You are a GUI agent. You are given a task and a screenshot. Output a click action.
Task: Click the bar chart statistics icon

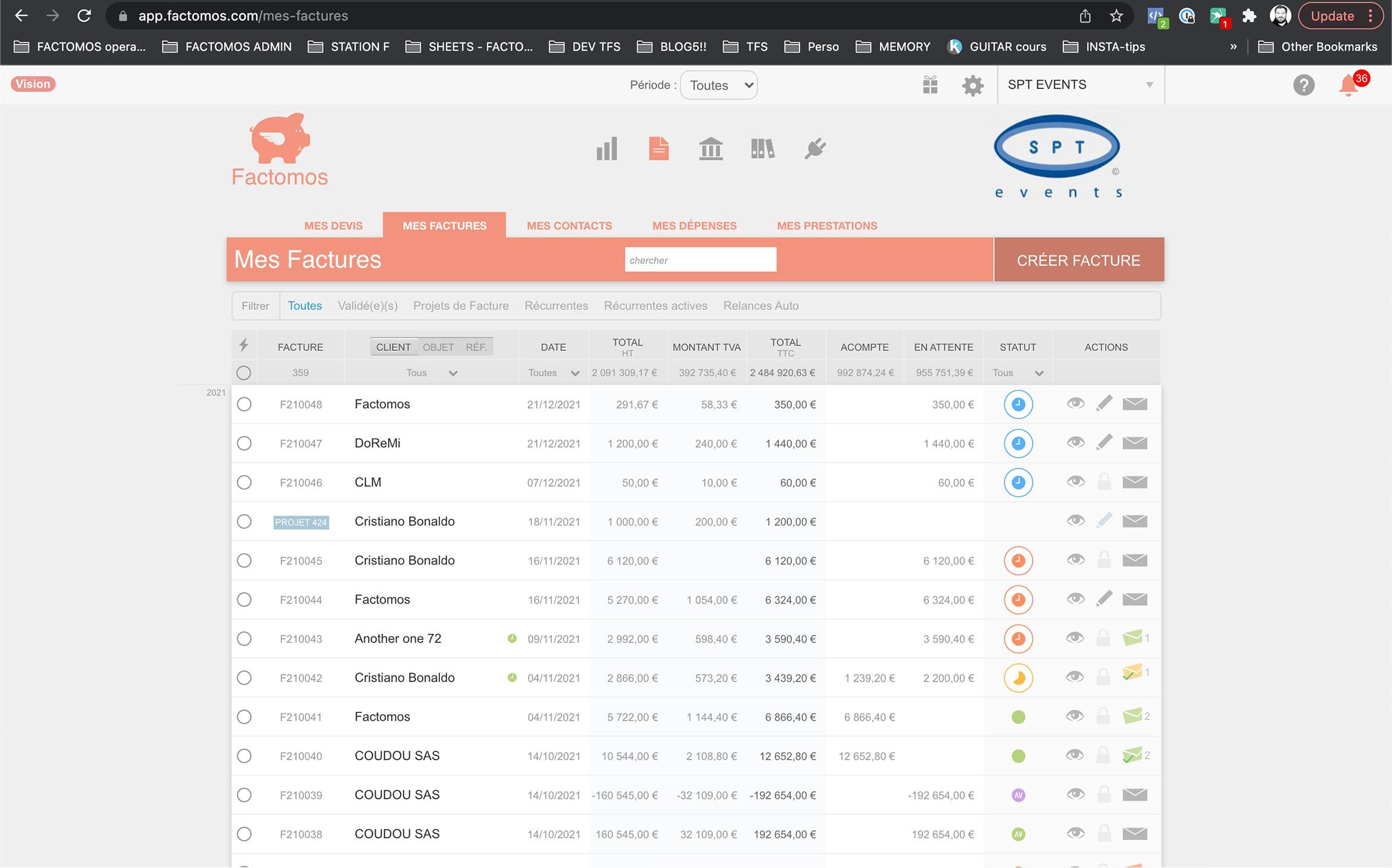coord(607,147)
